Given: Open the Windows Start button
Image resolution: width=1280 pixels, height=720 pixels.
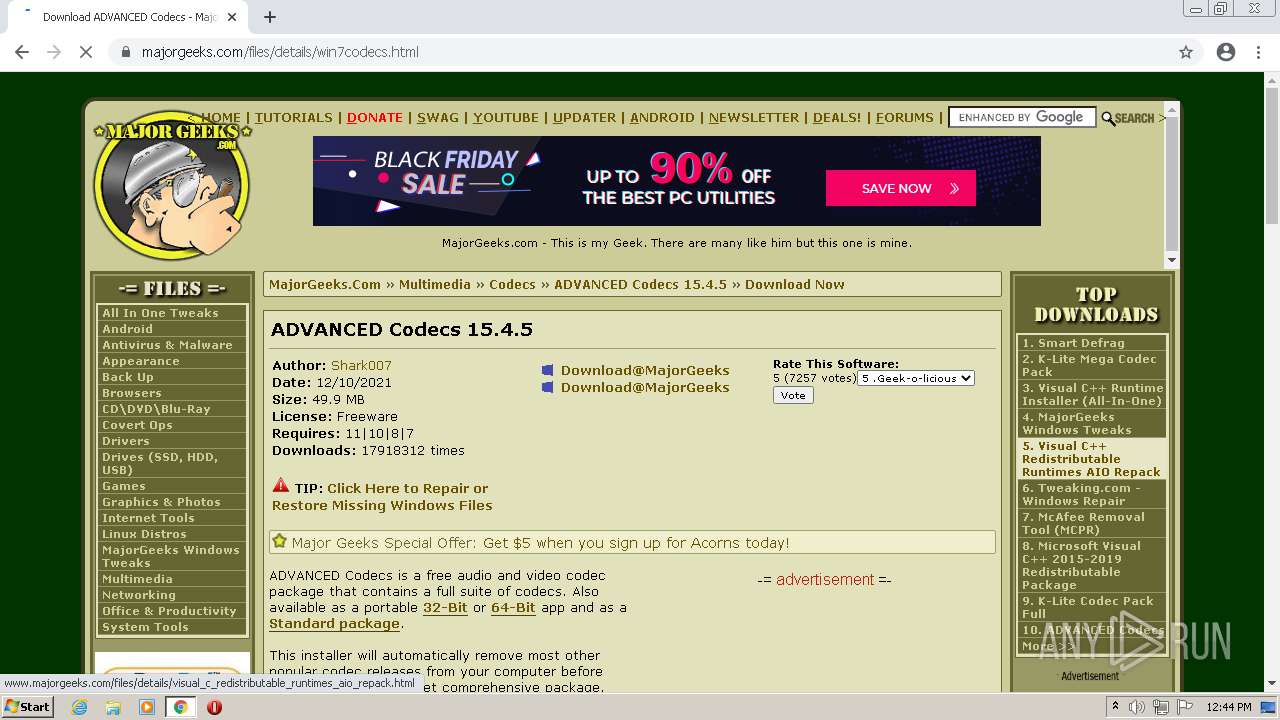Looking at the screenshot, I should pos(27,707).
